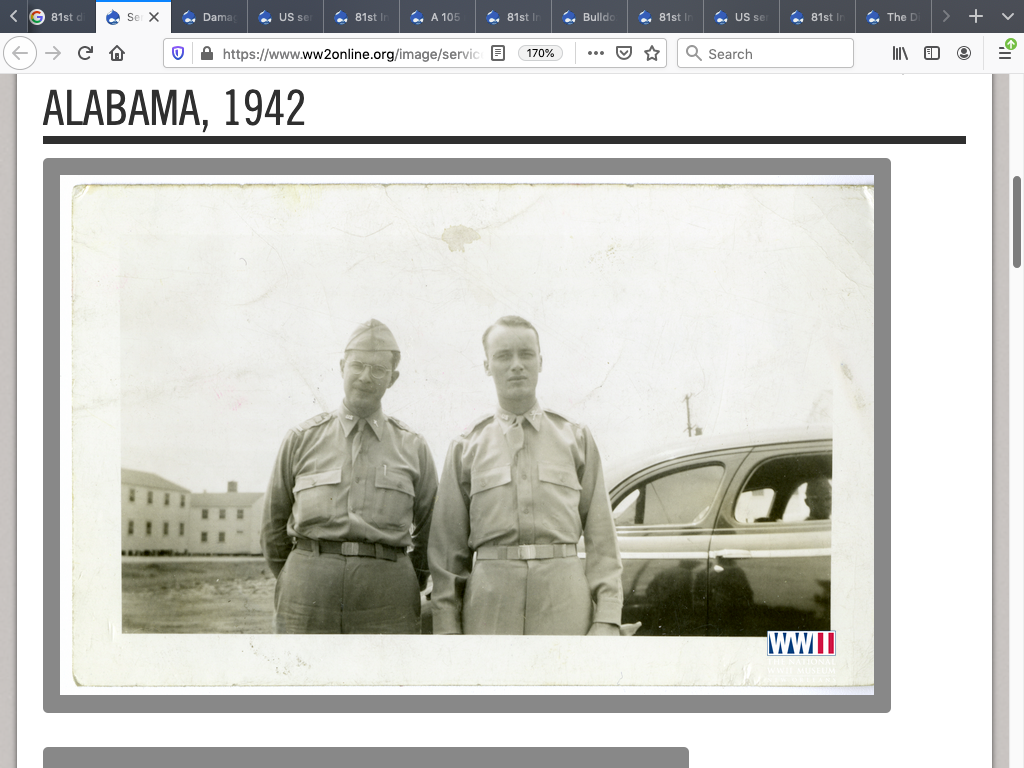Open the Firefox account icon
The image size is (1024, 768).
click(x=964, y=53)
